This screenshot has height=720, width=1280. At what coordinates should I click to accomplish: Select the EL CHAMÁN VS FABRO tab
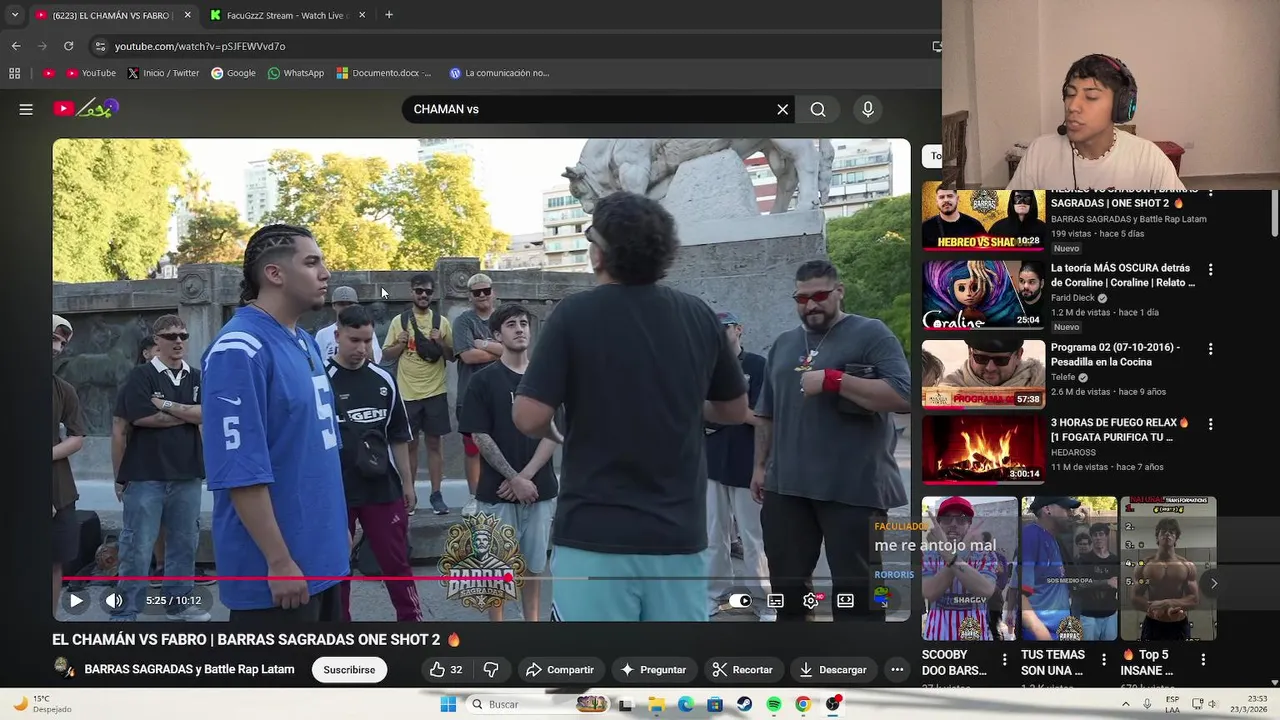coord(110,15)
